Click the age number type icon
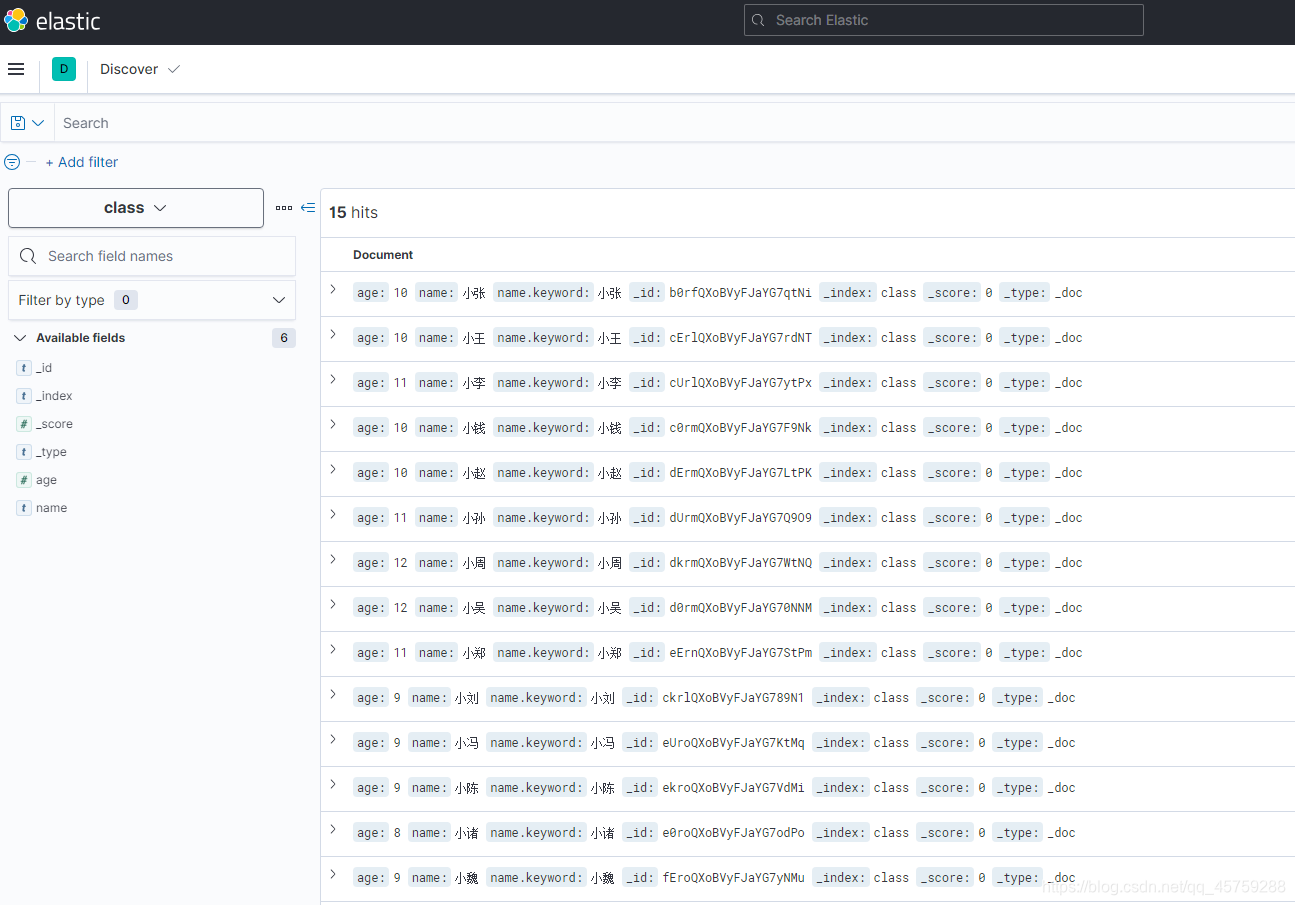Image resolution: width=1295 pixels, height=905 pixels. click(x=24, y=480)
